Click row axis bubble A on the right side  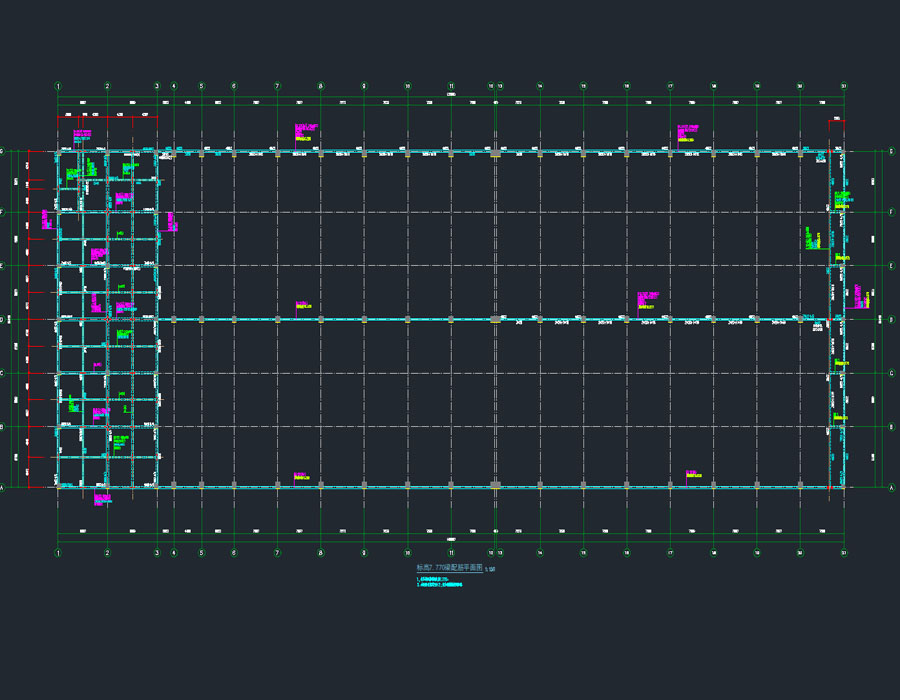(x=891, y=488)
